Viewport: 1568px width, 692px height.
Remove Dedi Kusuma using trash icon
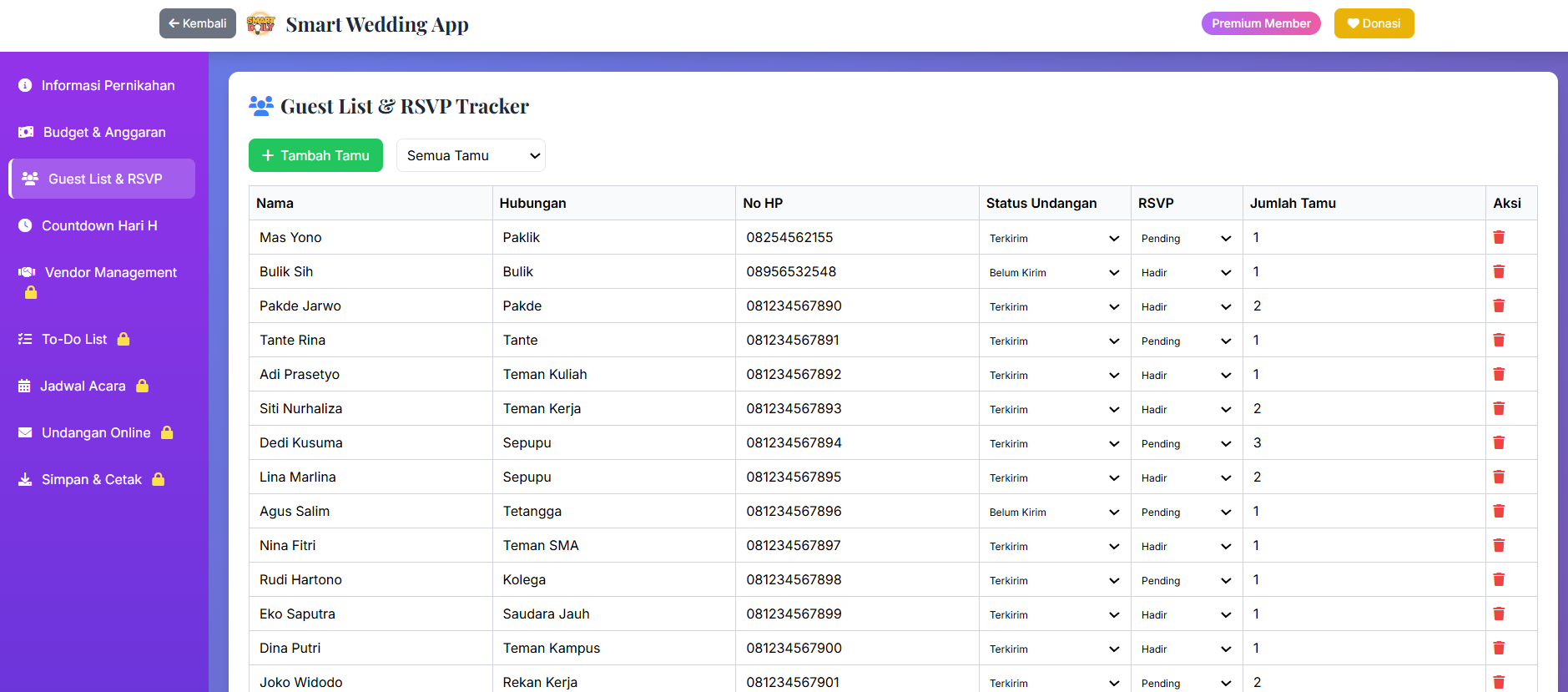(x=1498, y=442)
